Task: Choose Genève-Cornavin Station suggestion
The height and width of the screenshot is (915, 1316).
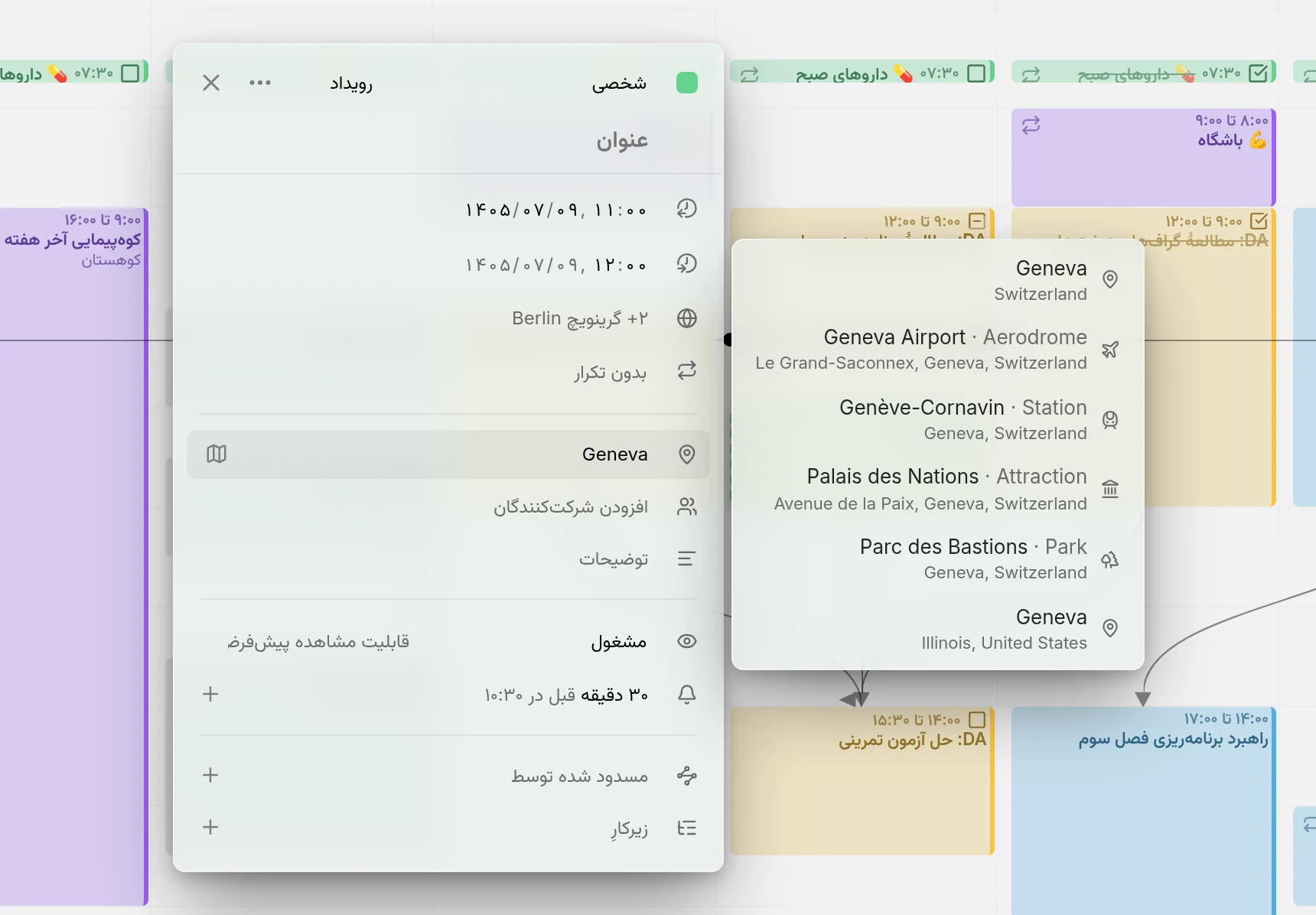Action: (x=937, y=419)
